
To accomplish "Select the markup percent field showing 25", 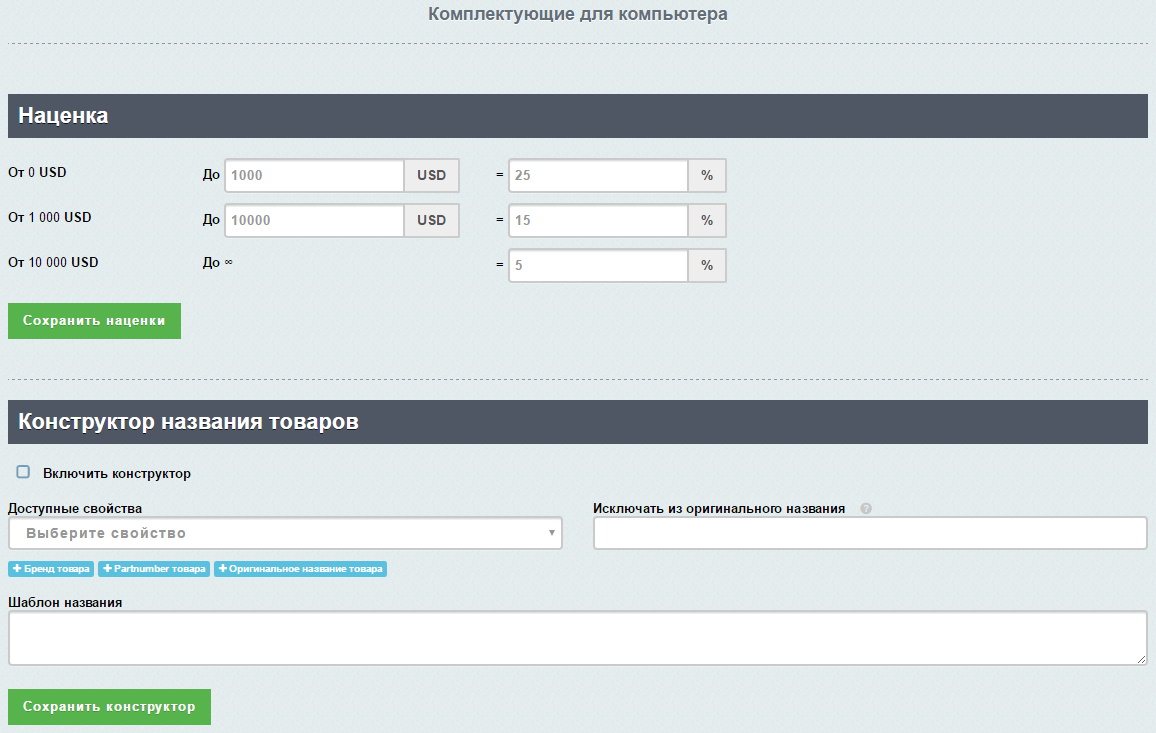I will [598, 175].
